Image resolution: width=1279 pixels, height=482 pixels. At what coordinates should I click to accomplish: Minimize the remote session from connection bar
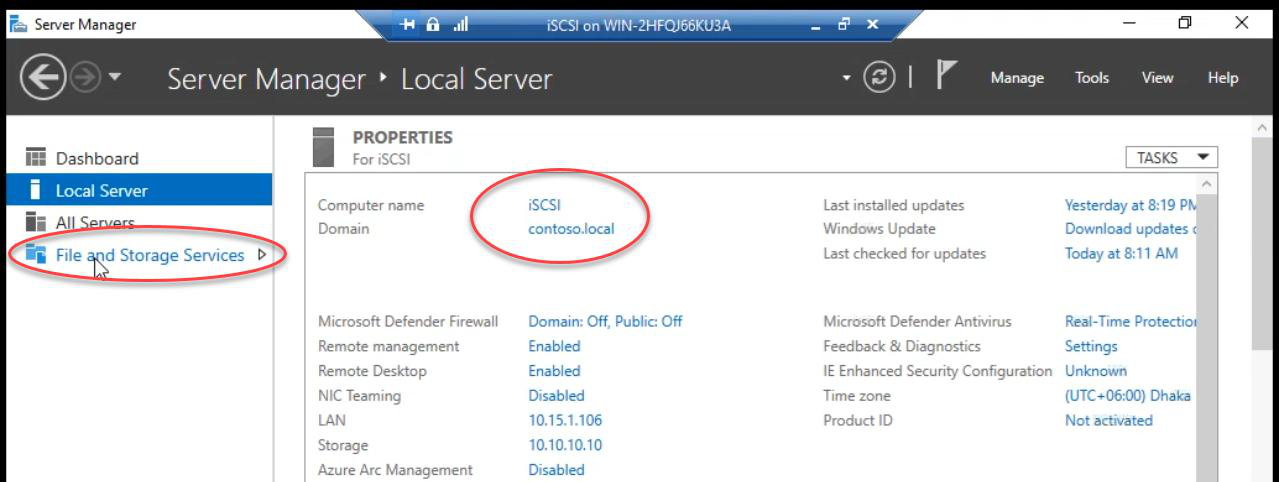point(817,26)
